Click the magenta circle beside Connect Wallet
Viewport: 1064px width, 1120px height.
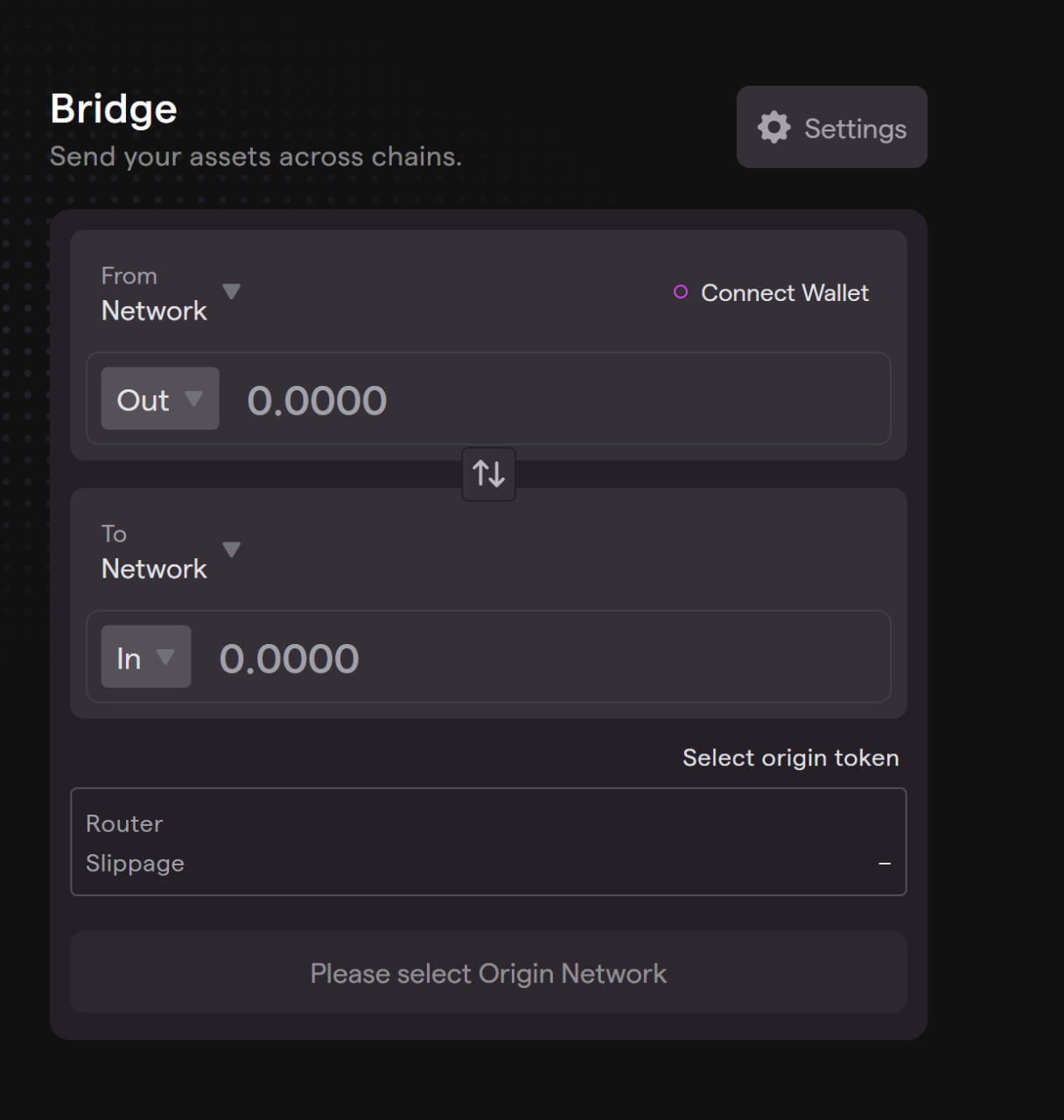tap(681, 292)
